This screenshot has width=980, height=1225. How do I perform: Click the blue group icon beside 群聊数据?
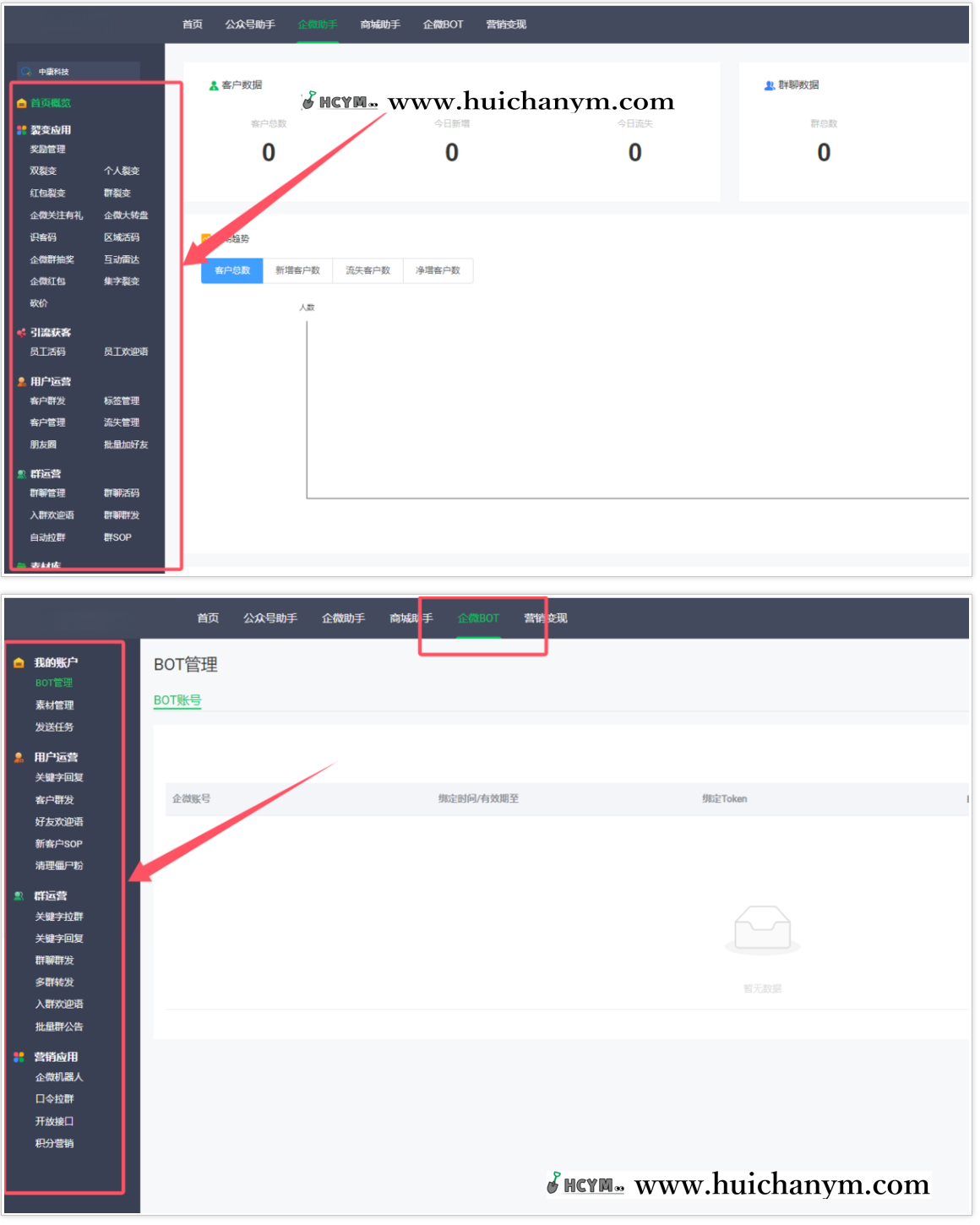(770, 85)
